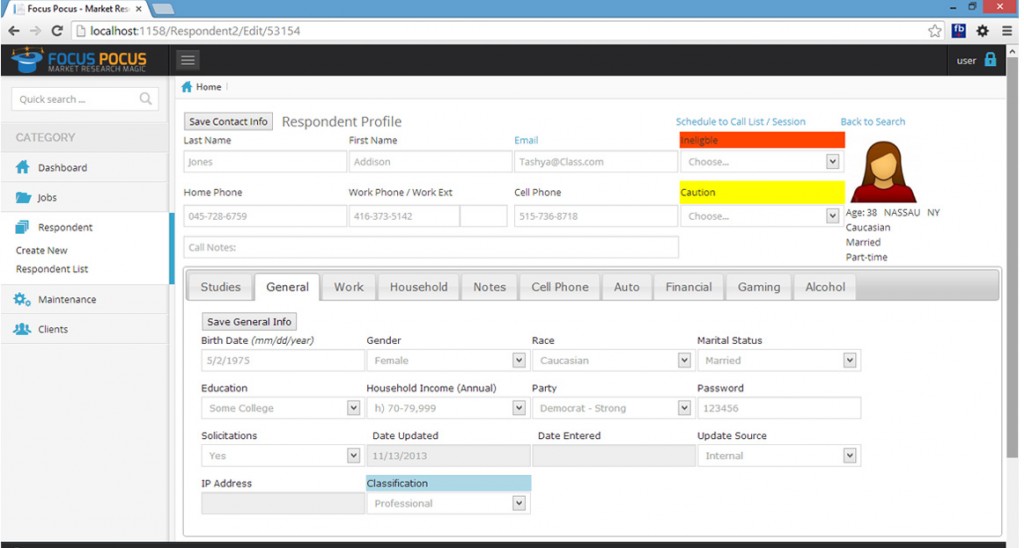Screen dimensions: 1024x548
Task: Select Respondent List in sidebar
Action: pos(52,269)
